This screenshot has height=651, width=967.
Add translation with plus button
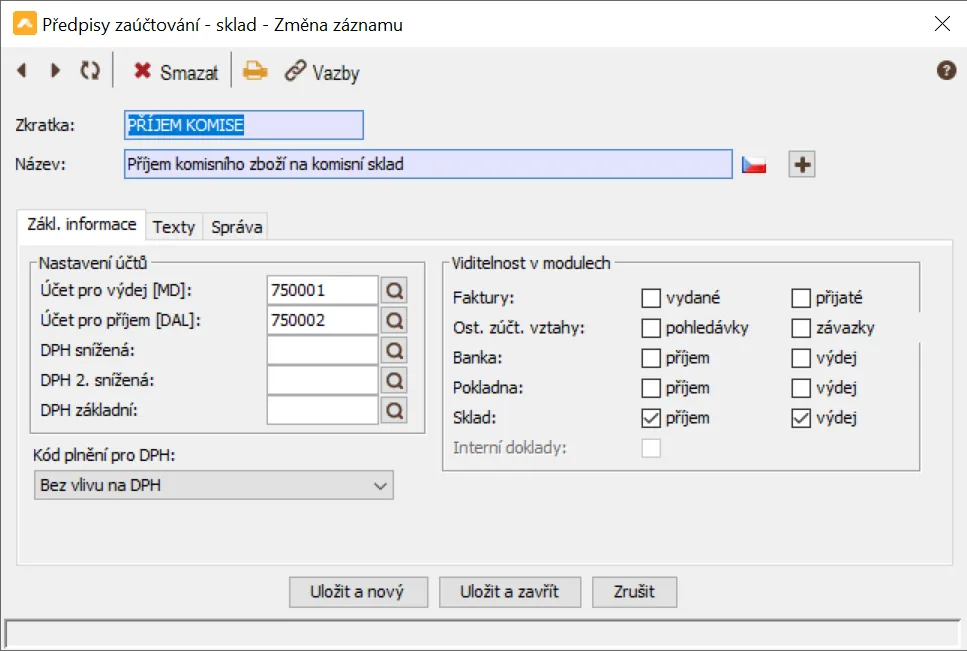point(802,165)
